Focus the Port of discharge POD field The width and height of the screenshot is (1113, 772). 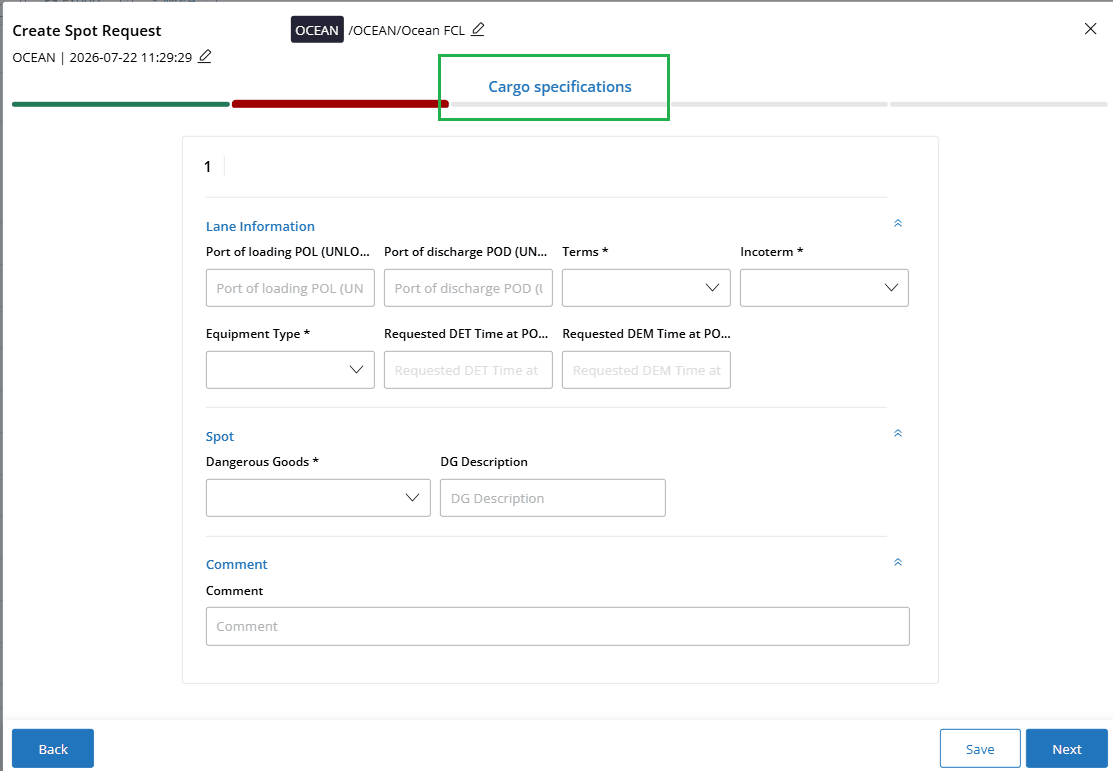(x=468, y=287)
